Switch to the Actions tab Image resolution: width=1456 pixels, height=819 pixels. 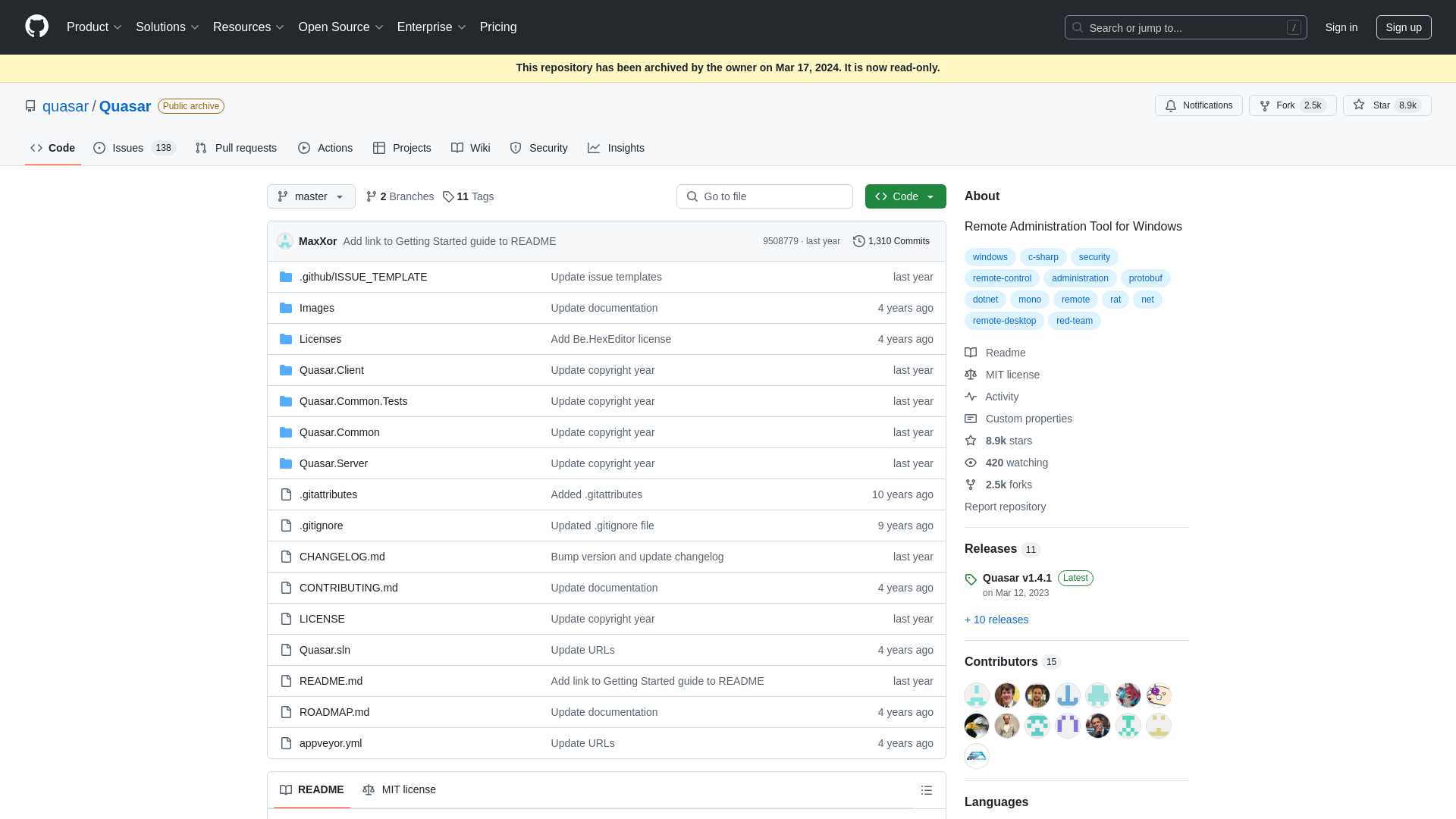tap(325, 148)
